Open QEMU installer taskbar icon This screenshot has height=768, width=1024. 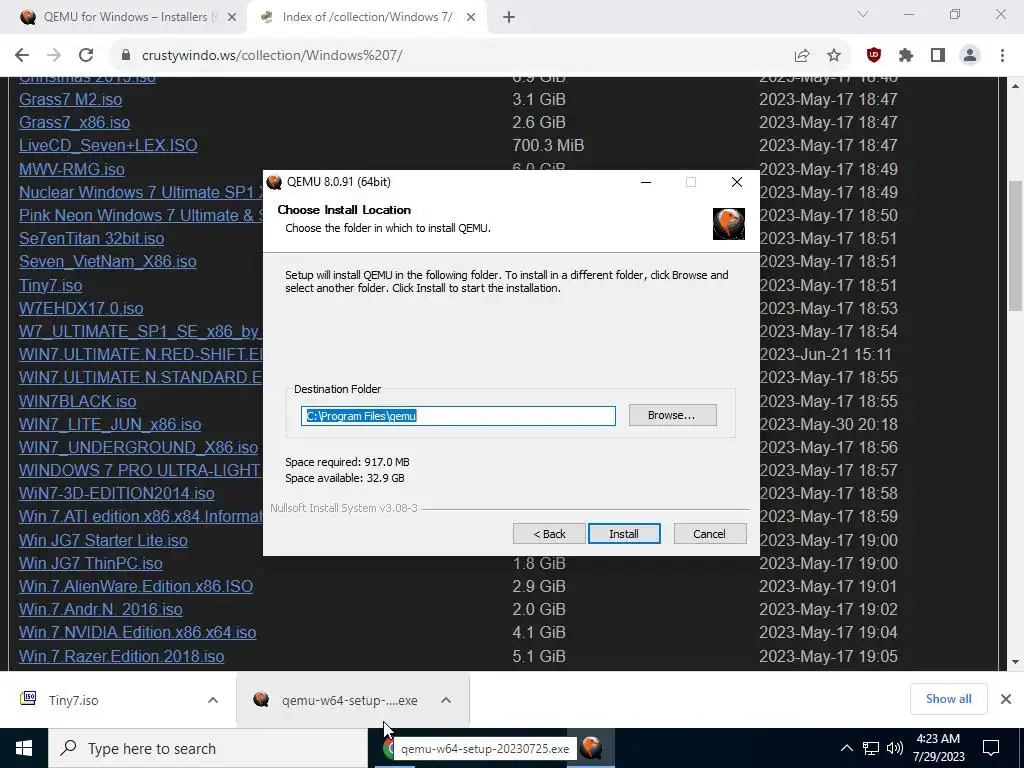pos(592,748)
